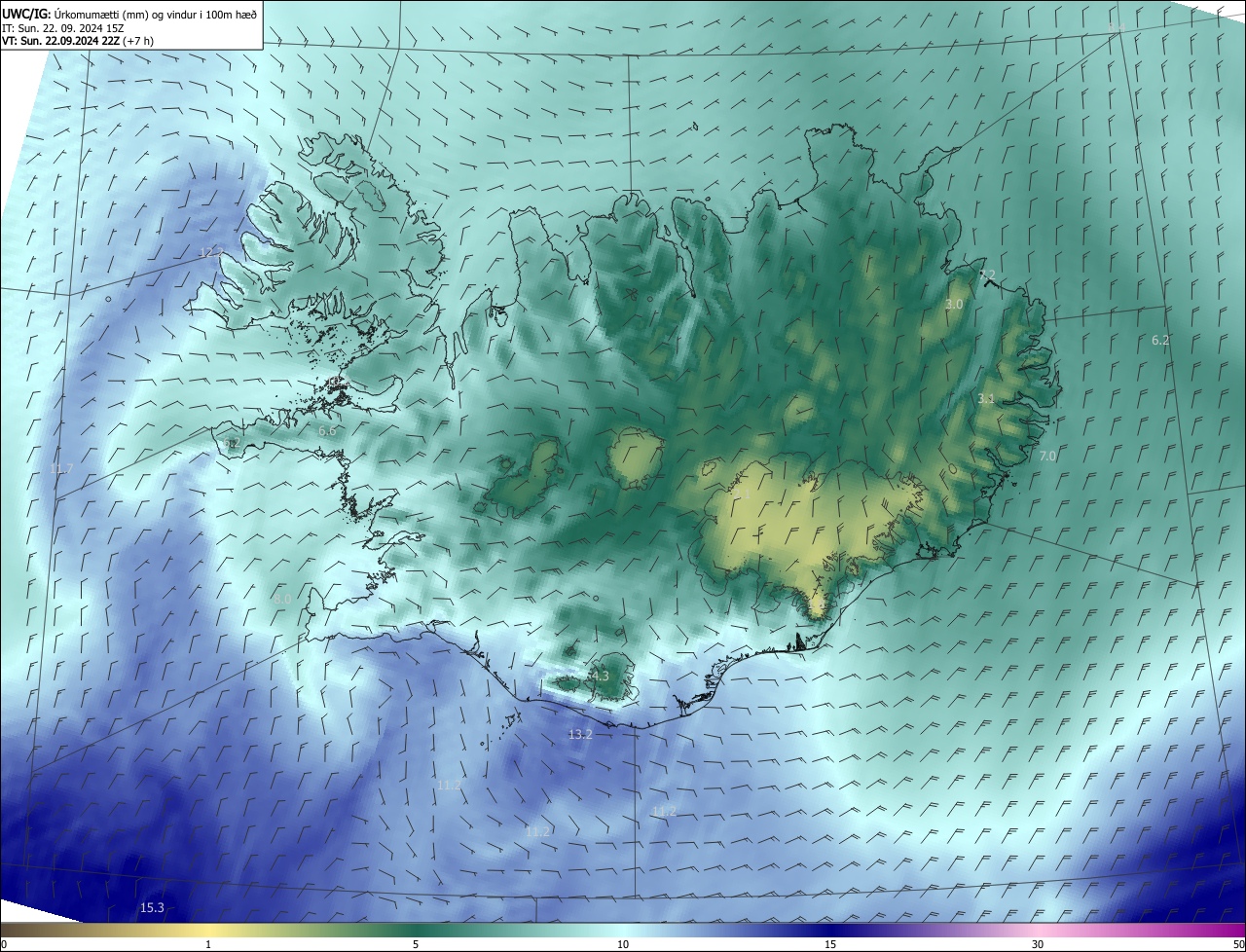
Task: Click the 7.0 value label off the east coast
Action: (x=1047, y=456)
